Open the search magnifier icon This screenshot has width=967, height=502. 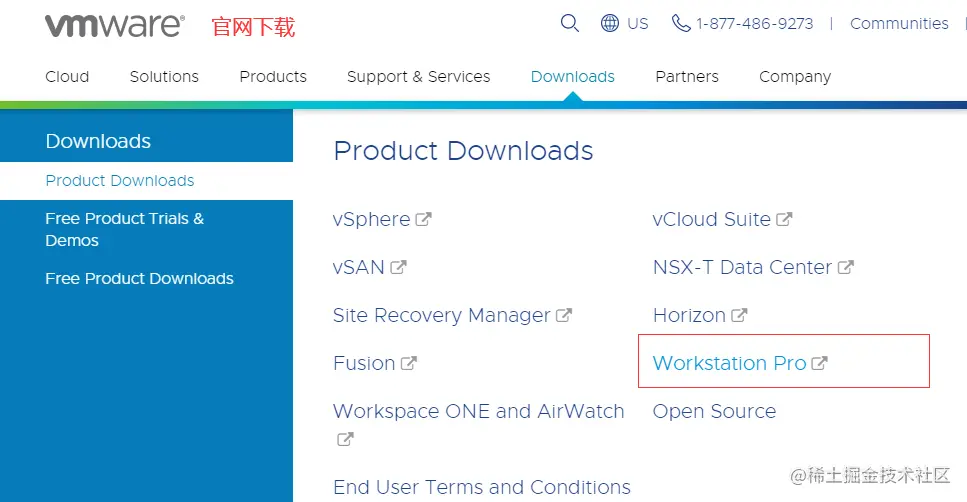click(569, 23)
